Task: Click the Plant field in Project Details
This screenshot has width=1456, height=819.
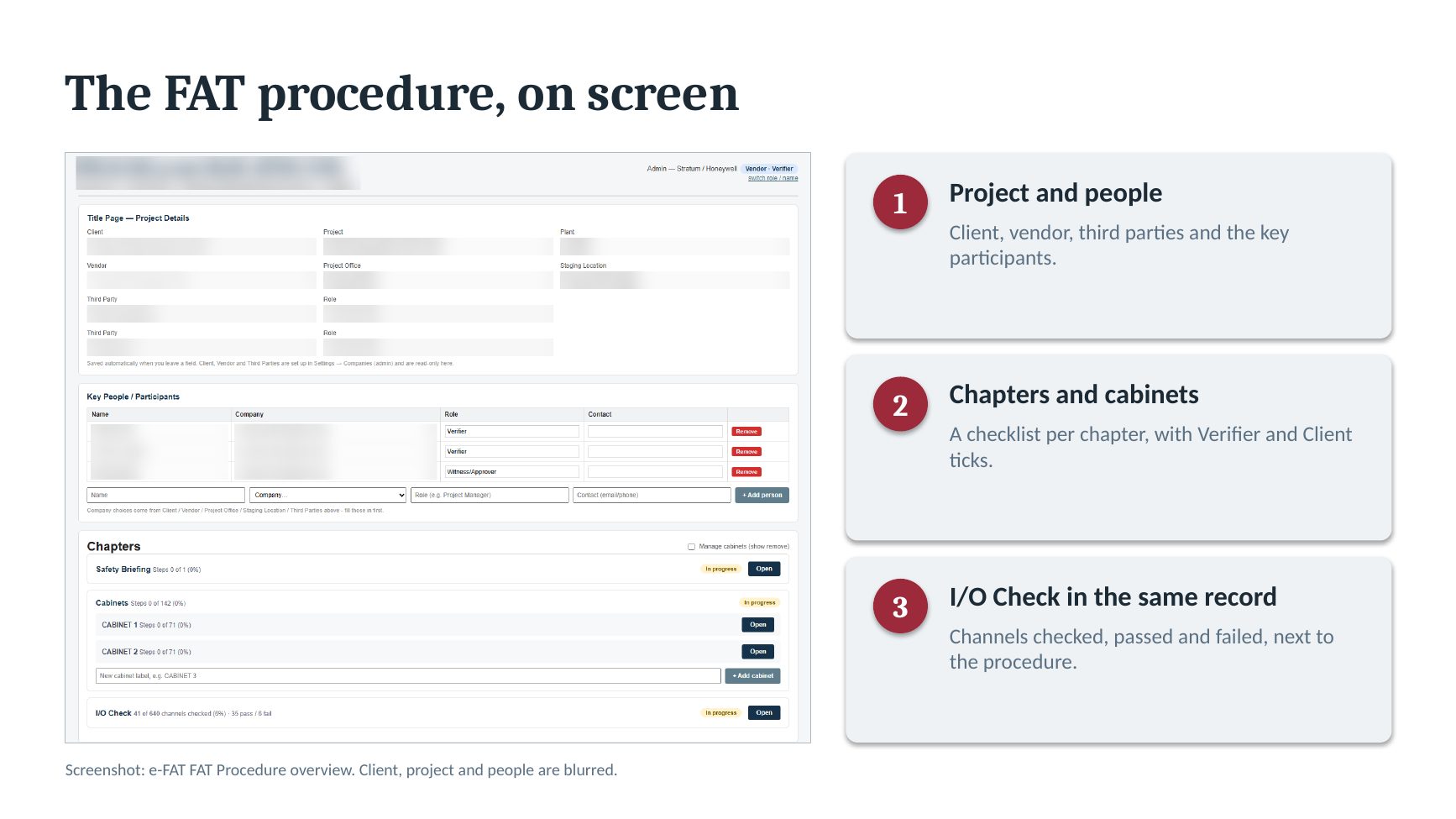Action: pyautogui.click(x=675, y=247)
